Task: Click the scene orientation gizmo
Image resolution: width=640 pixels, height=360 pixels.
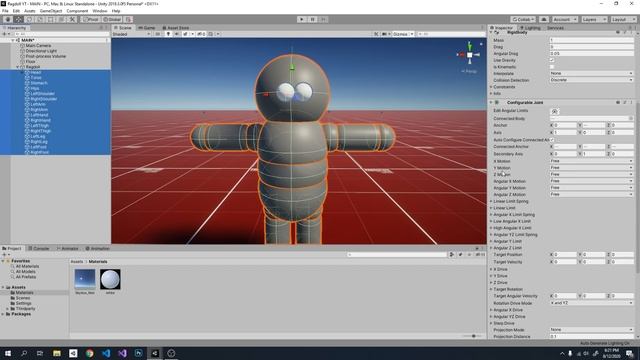Action: point(469,54)
